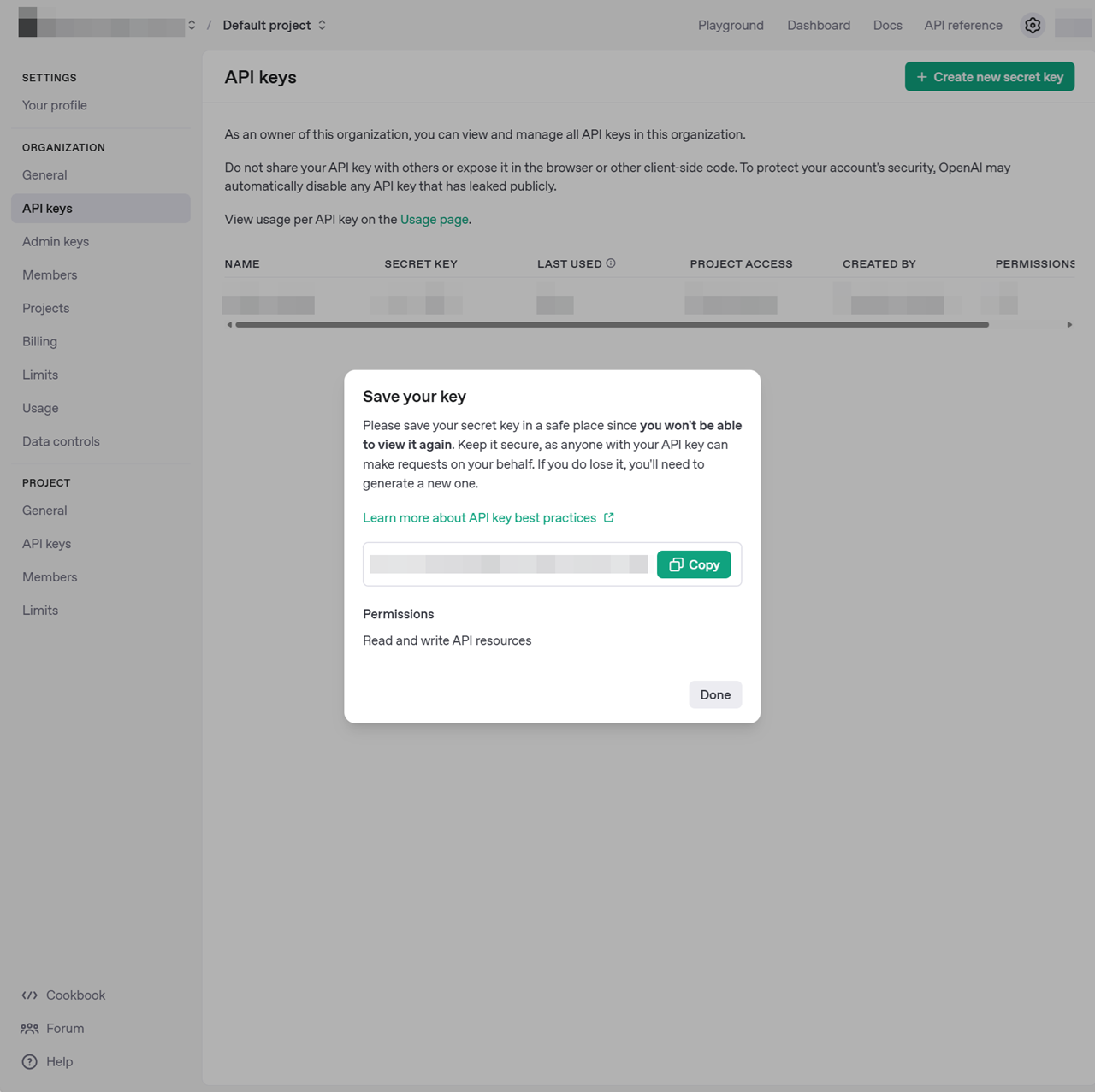Open the Forum link

coord(53,1029)
